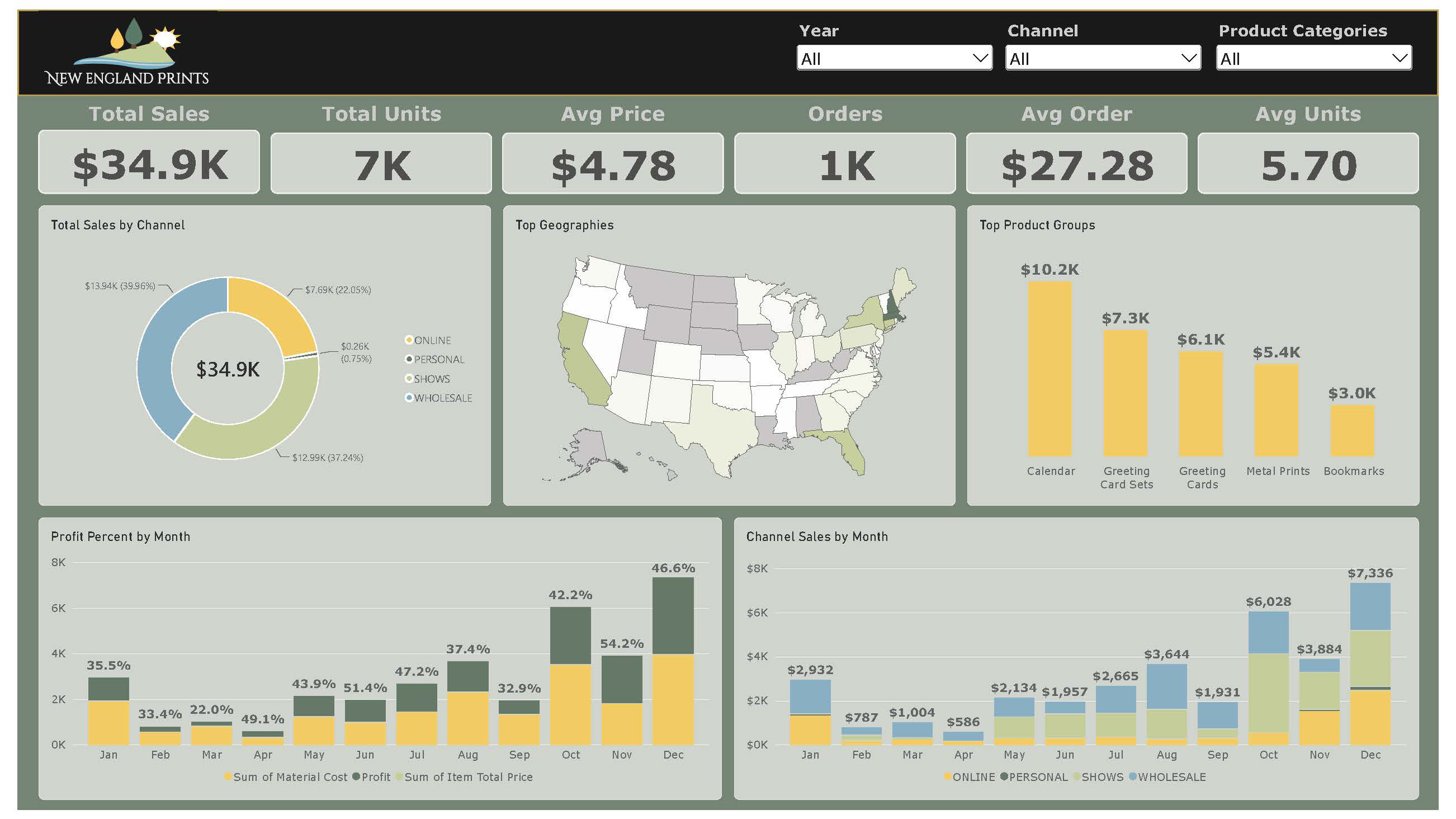Click PERSONAL legend item beside donut chart
Viewport: 1456px width, 819px height.
pyautogui.click(x=435, y=360)
